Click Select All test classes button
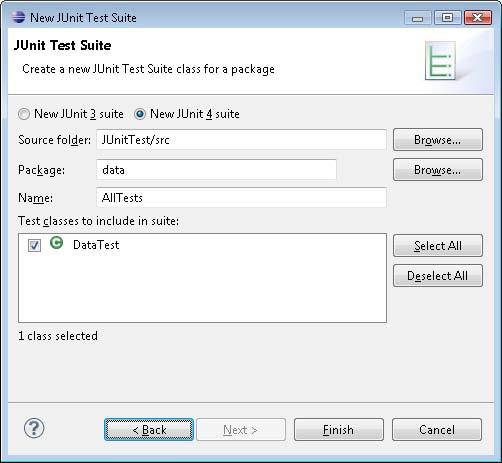Viewport: 502px width, 463px height. pos(438,246)
